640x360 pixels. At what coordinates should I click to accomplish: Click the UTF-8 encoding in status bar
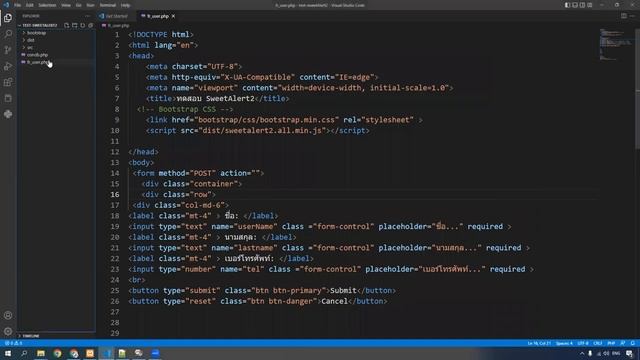coord(583,343)
